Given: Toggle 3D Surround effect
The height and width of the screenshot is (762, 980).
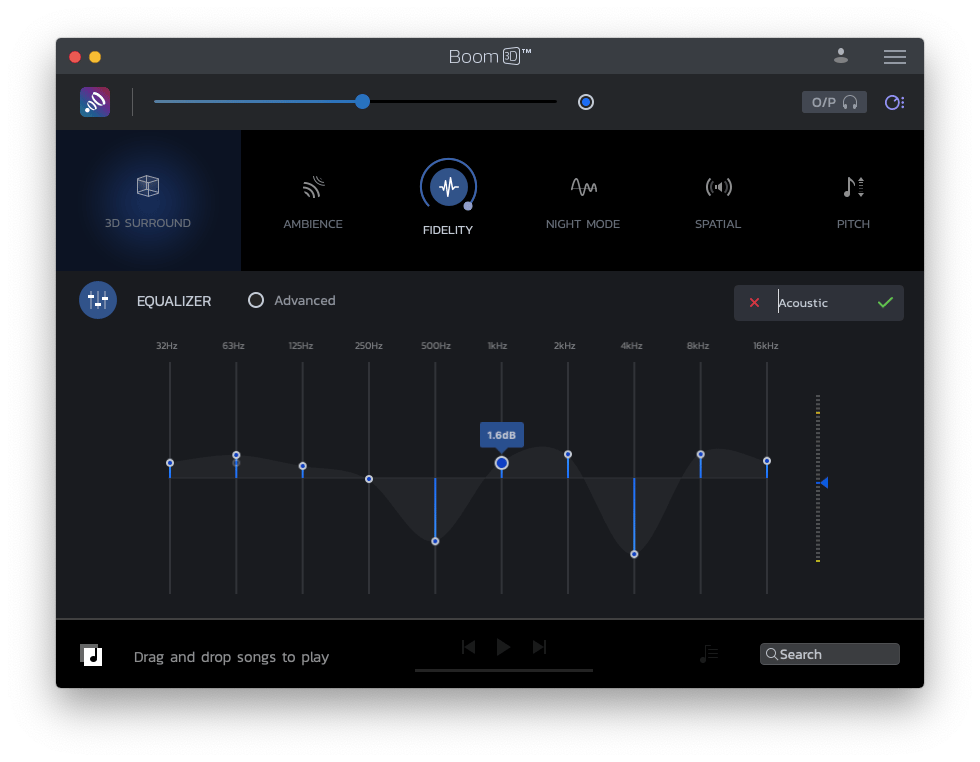Looking at the screenshot, I should (x=148, y=201).
